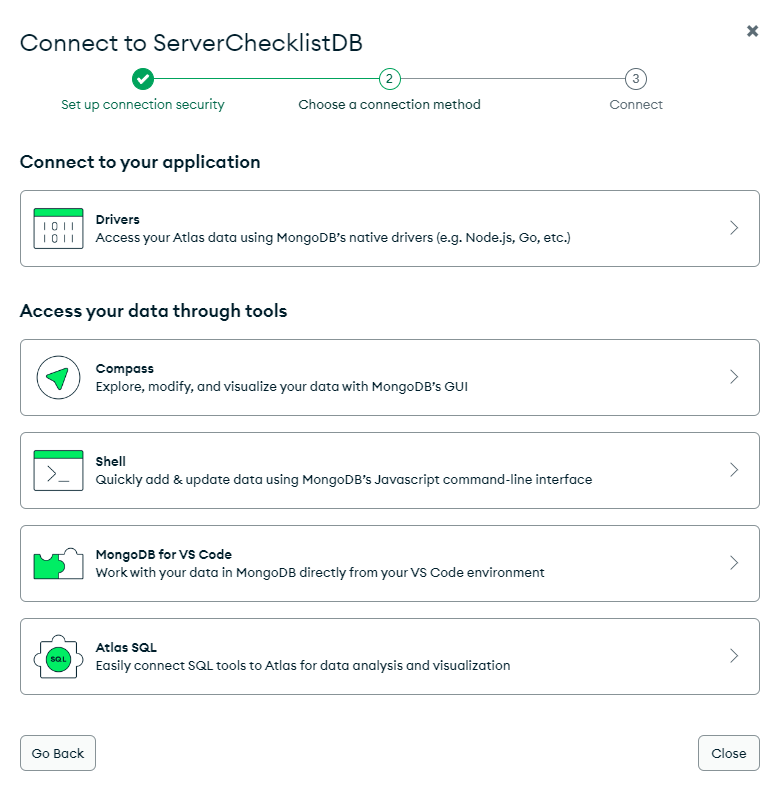Click the text "Quickly add & update data"
This screenshot has height=790, width=779.
179,480
